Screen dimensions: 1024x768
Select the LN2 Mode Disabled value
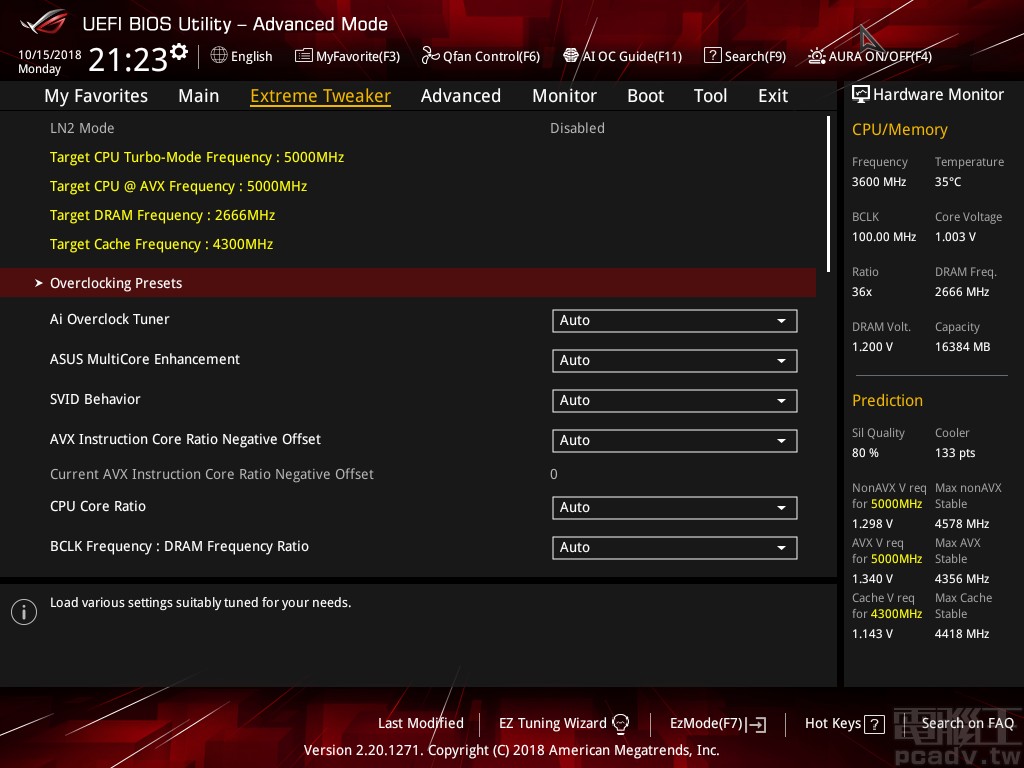(577, 128)
